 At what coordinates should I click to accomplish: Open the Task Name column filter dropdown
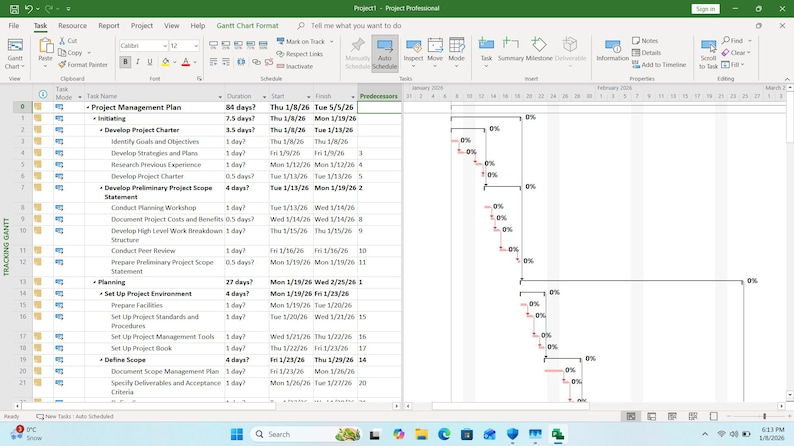(x=220, y=97)
